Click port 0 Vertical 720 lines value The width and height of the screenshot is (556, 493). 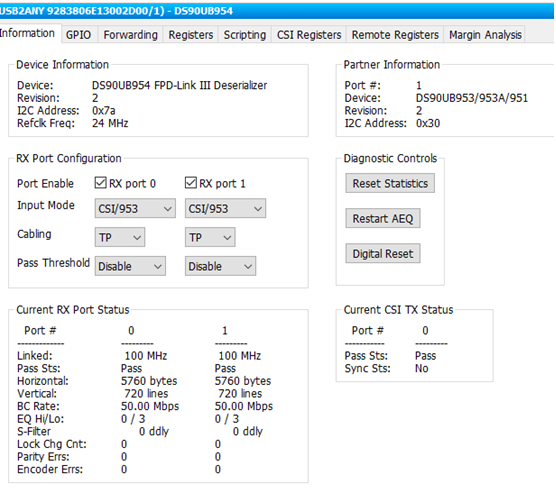146,394
